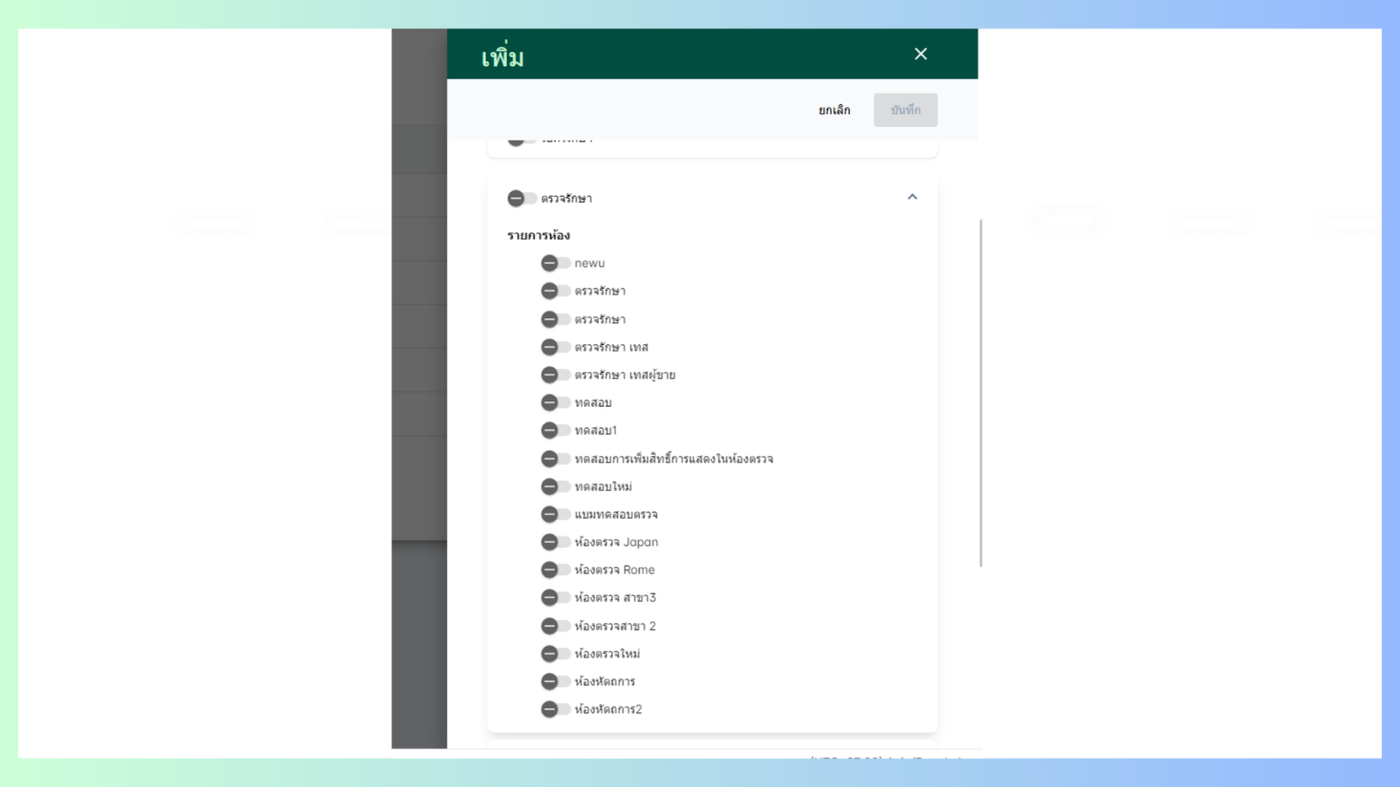Screen dimensions: 1400x787
Task: Toggle the ห้องหัตถการ2 room switch
Action: point(555,709)
